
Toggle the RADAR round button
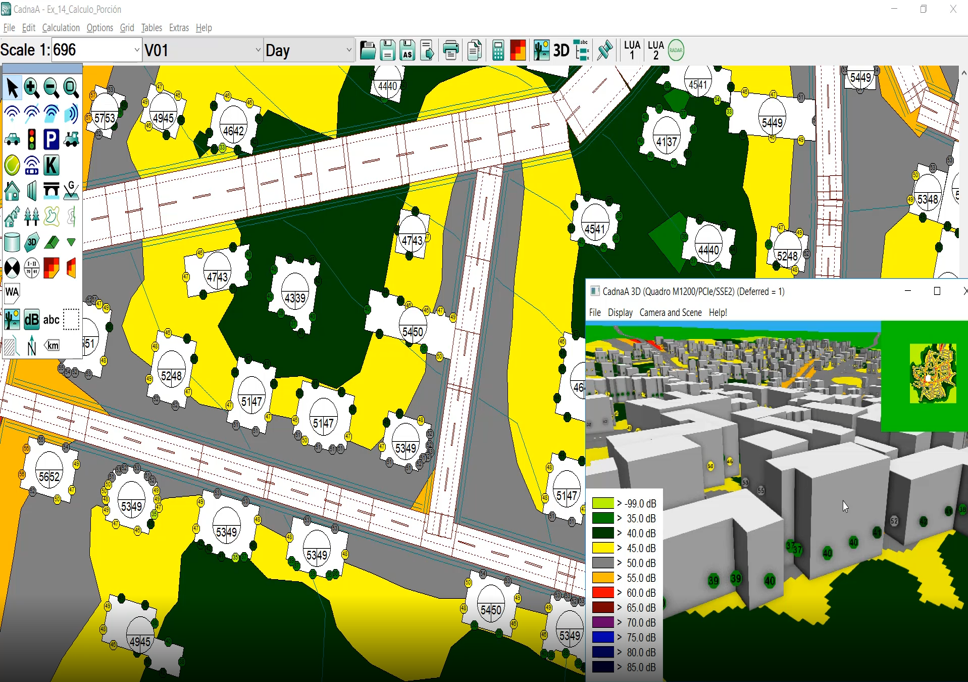676,50
